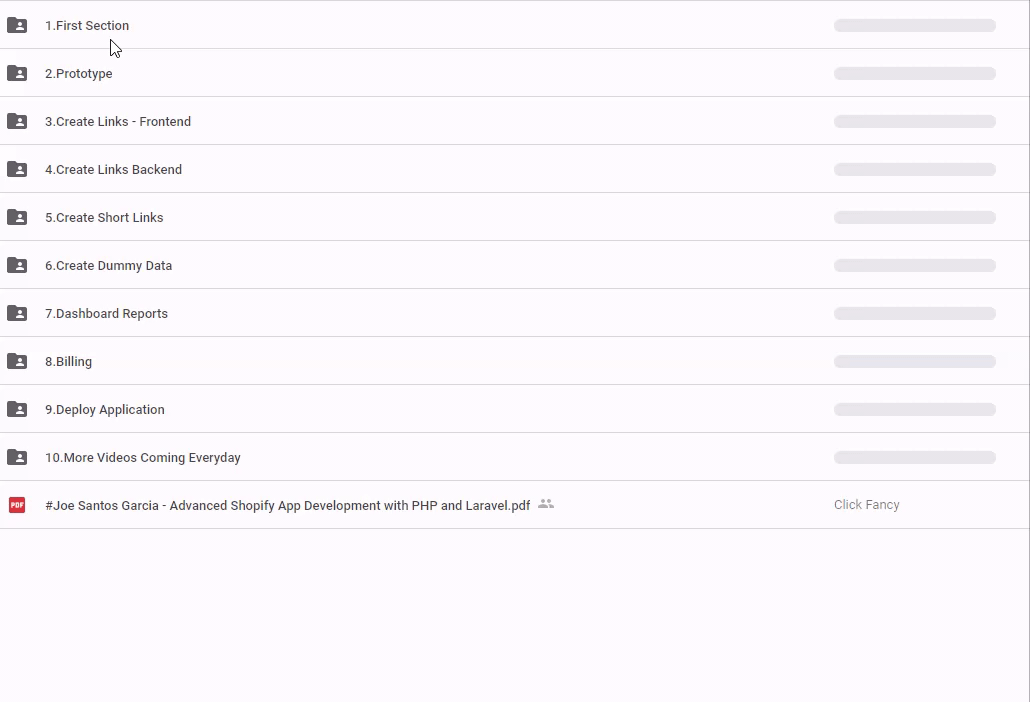Image resolution: width=1030 pixels, height=702 pixels.
Task: Click folder icon for 5.Create Short Links
Action: [x=17, y=217]
